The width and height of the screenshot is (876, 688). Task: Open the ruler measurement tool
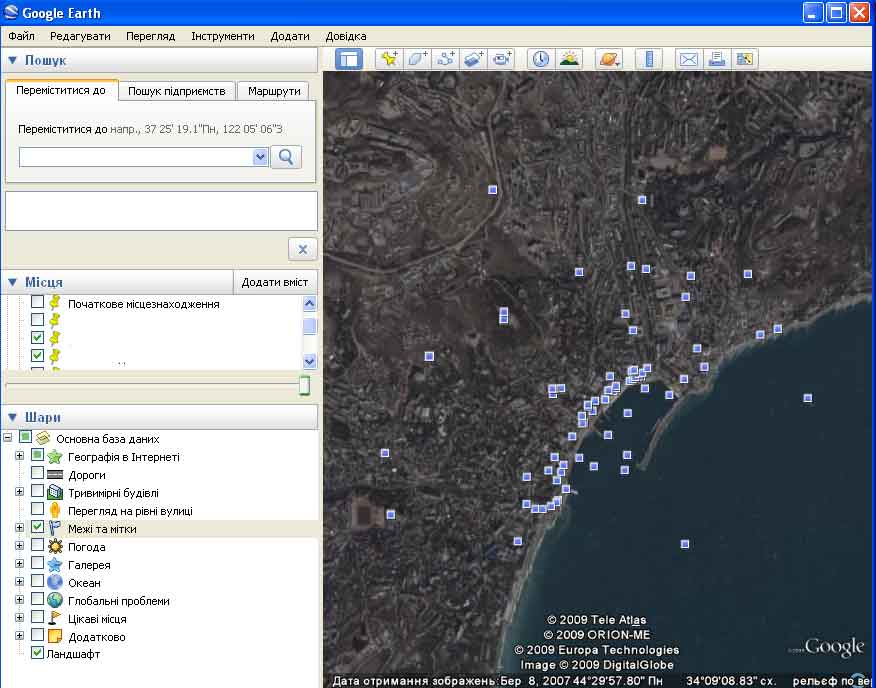pos(649,59)
